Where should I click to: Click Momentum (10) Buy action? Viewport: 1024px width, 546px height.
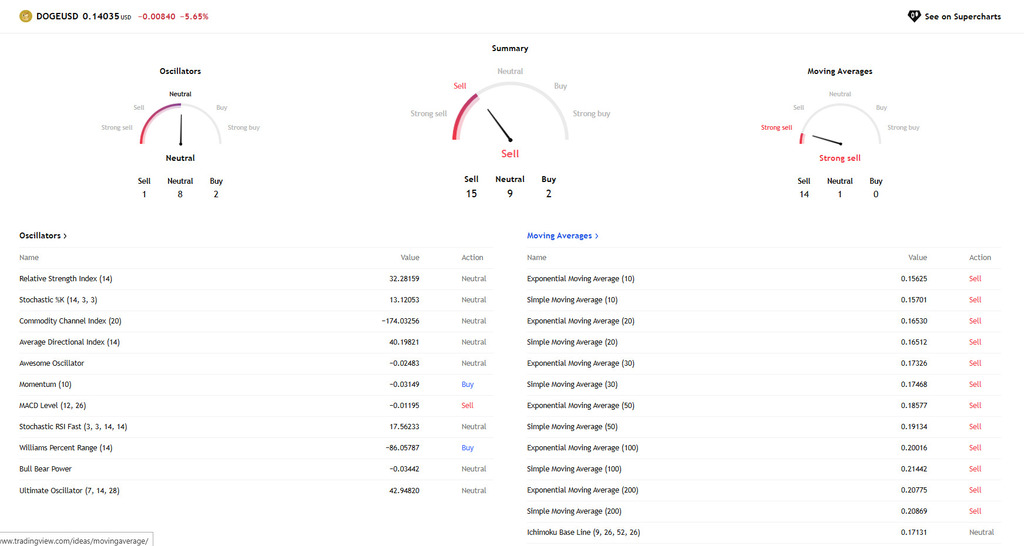467,384
